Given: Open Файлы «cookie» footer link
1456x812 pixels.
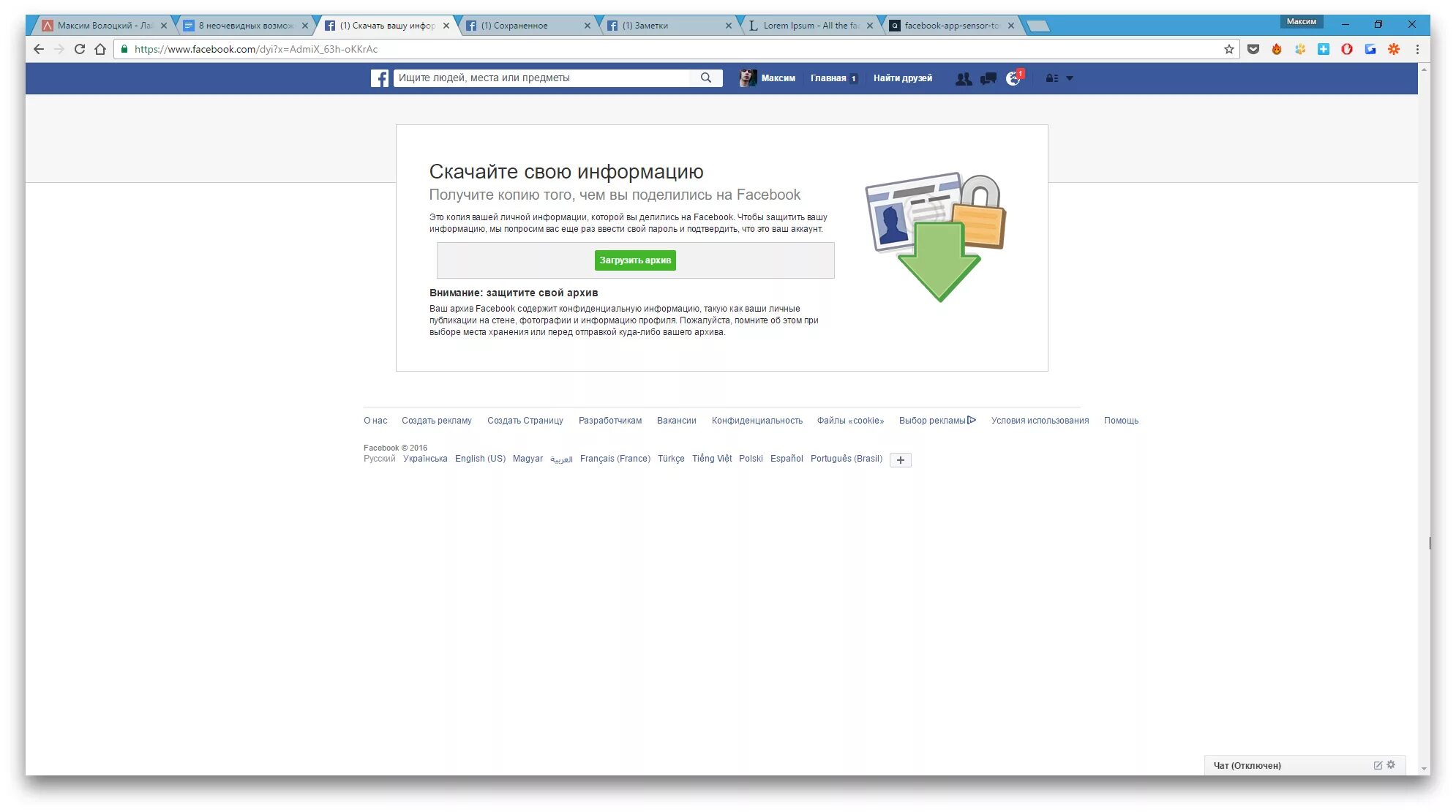Looking at the screenshot, I should coord(850,421).
